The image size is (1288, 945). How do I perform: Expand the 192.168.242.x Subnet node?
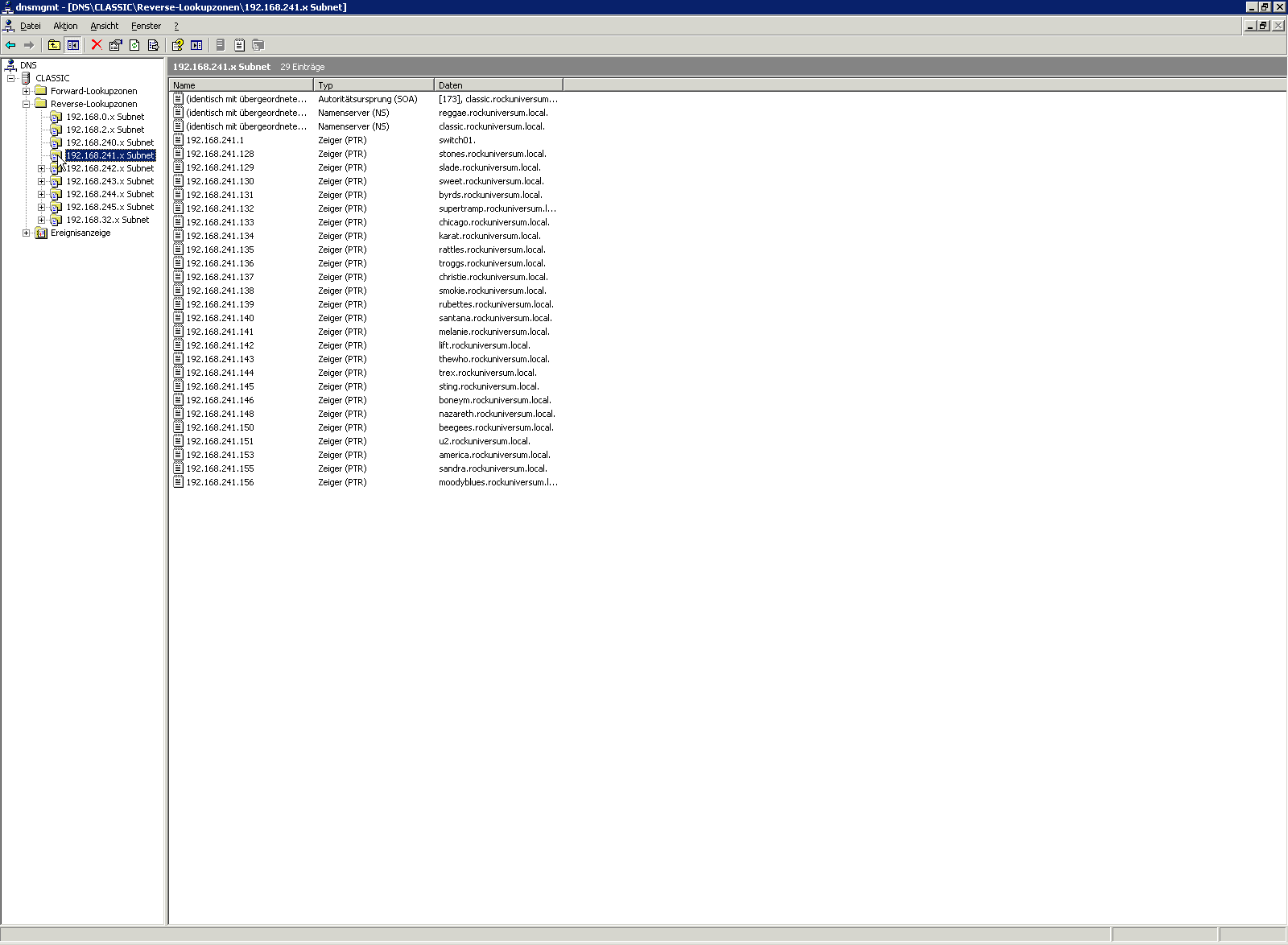[x=42, y=168]
